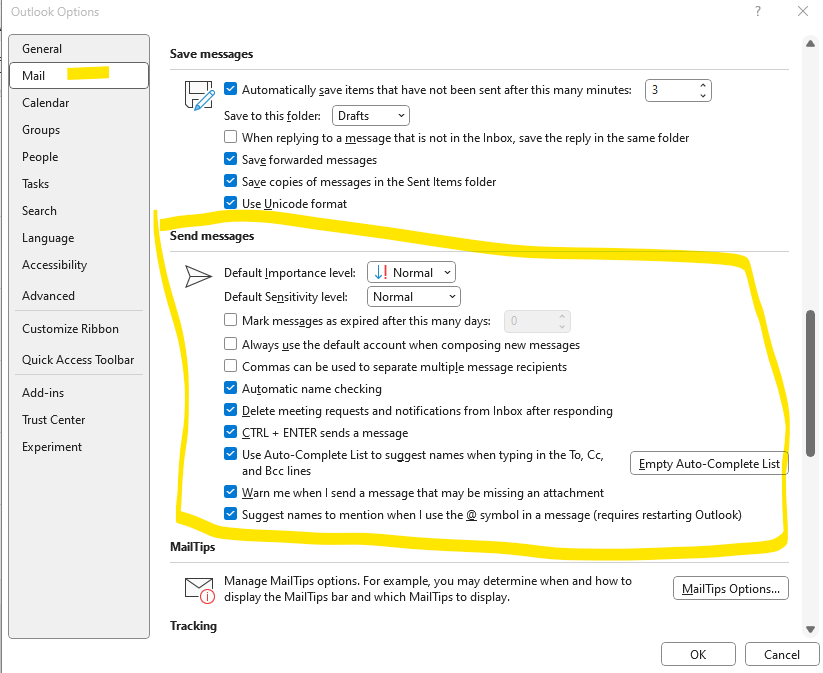Open Customize Ribbon settings
The image size is (823, 673).
tap(79, 329)
